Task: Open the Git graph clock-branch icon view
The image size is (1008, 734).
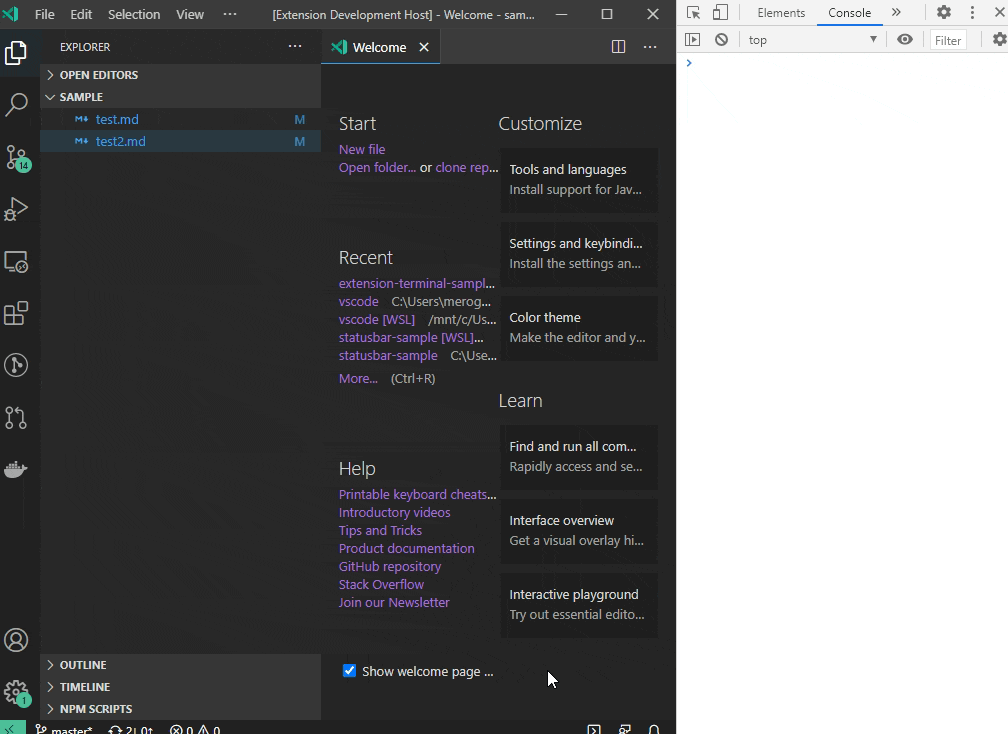Action: click(16, 365)
